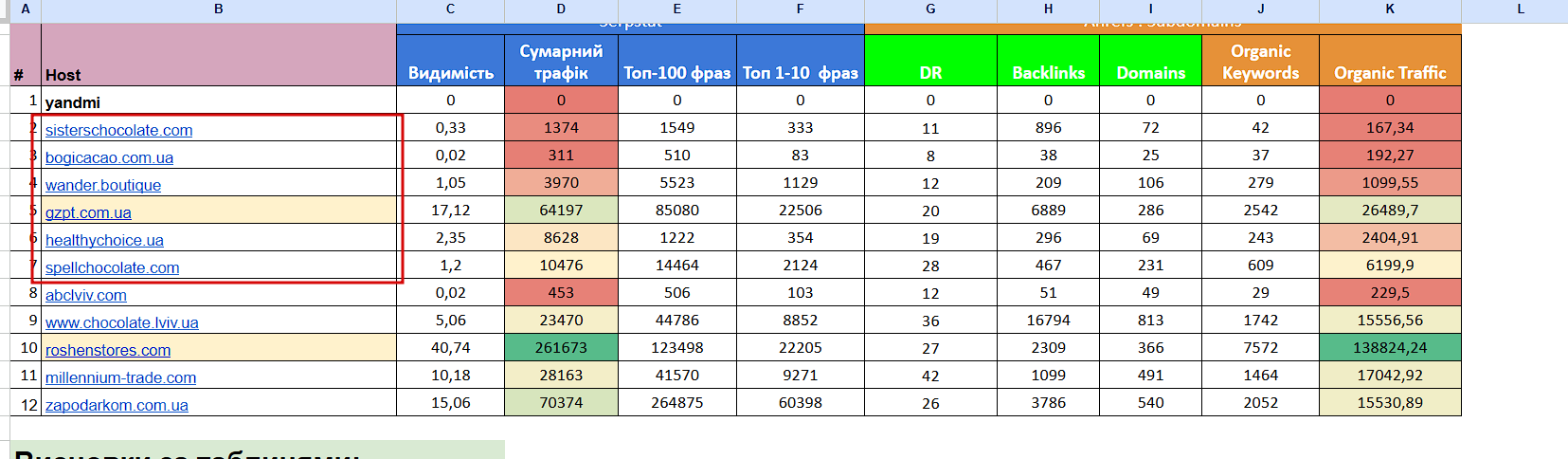Open the healthychoice.ua link

(x=104, y=240)
